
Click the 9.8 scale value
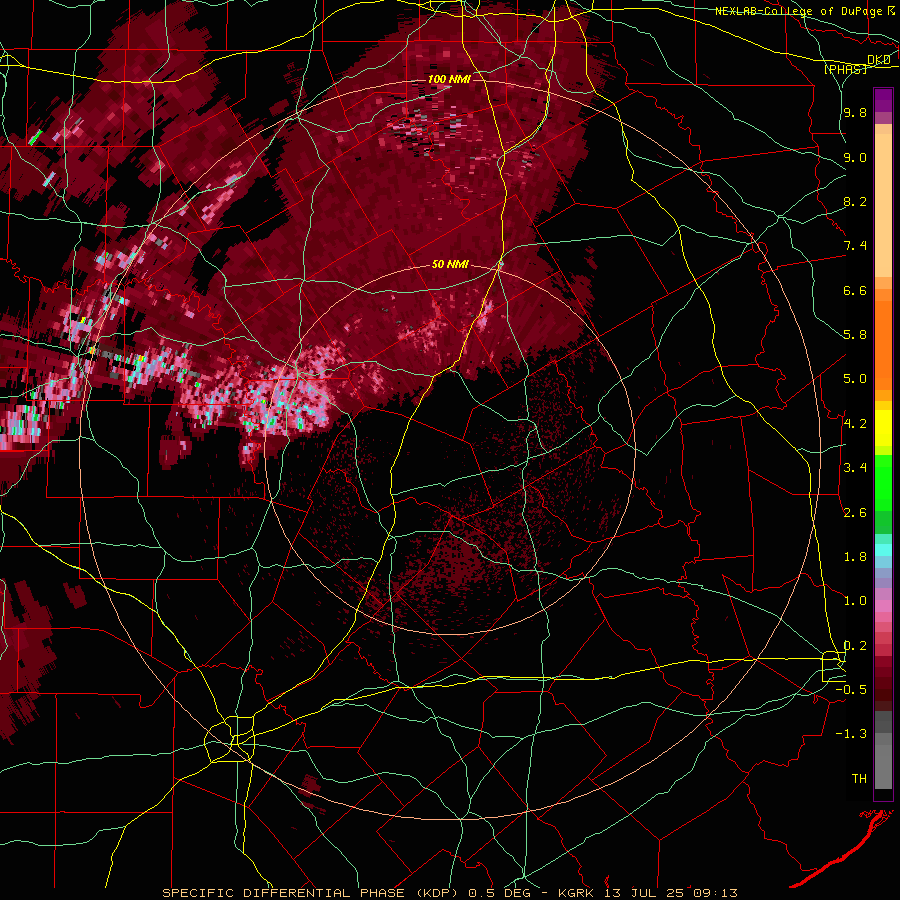pyautogui.click(x=855, y=113)
